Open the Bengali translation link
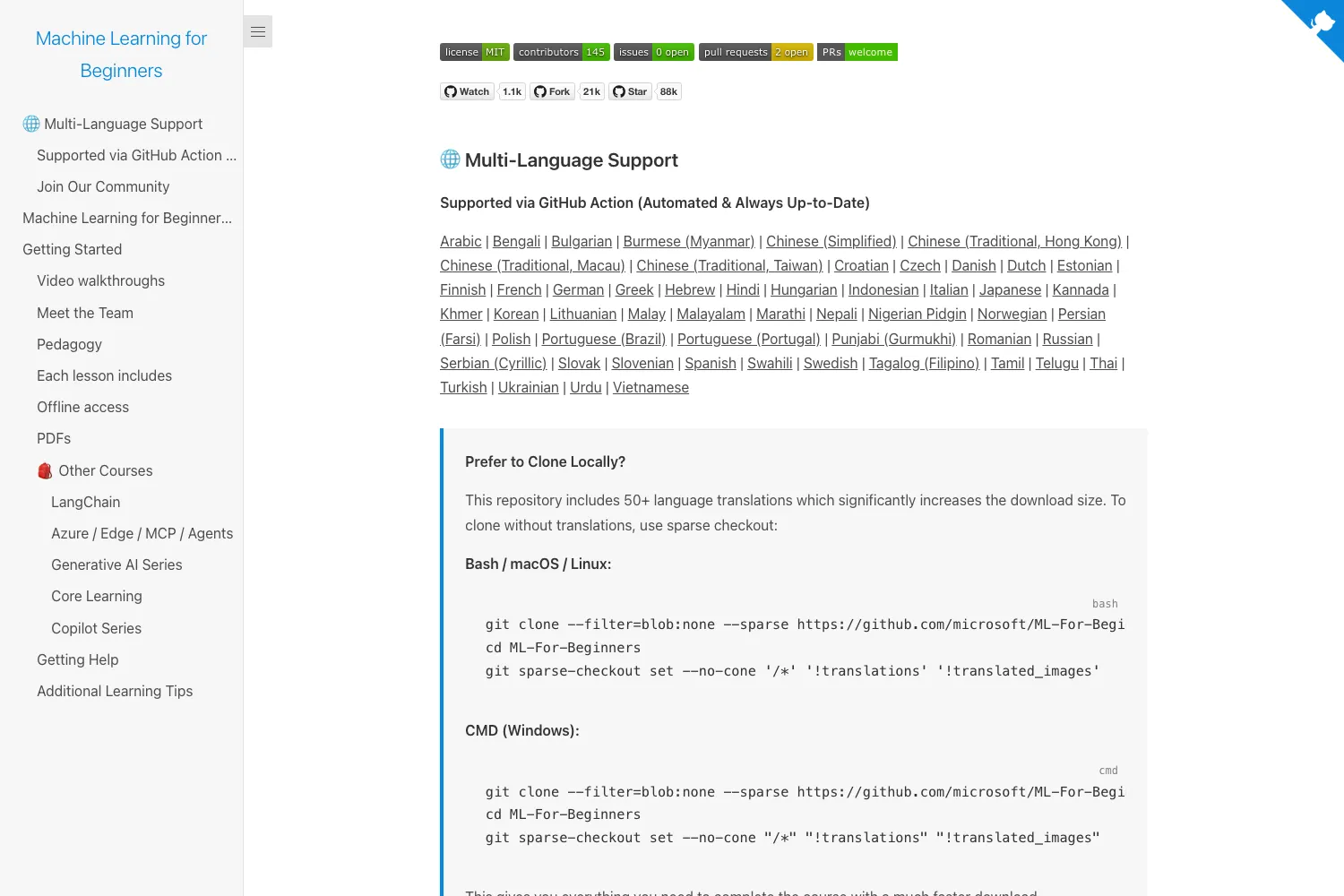This screenshot has width=1344, height=896. pyautogui.click(x=516, y=241)
